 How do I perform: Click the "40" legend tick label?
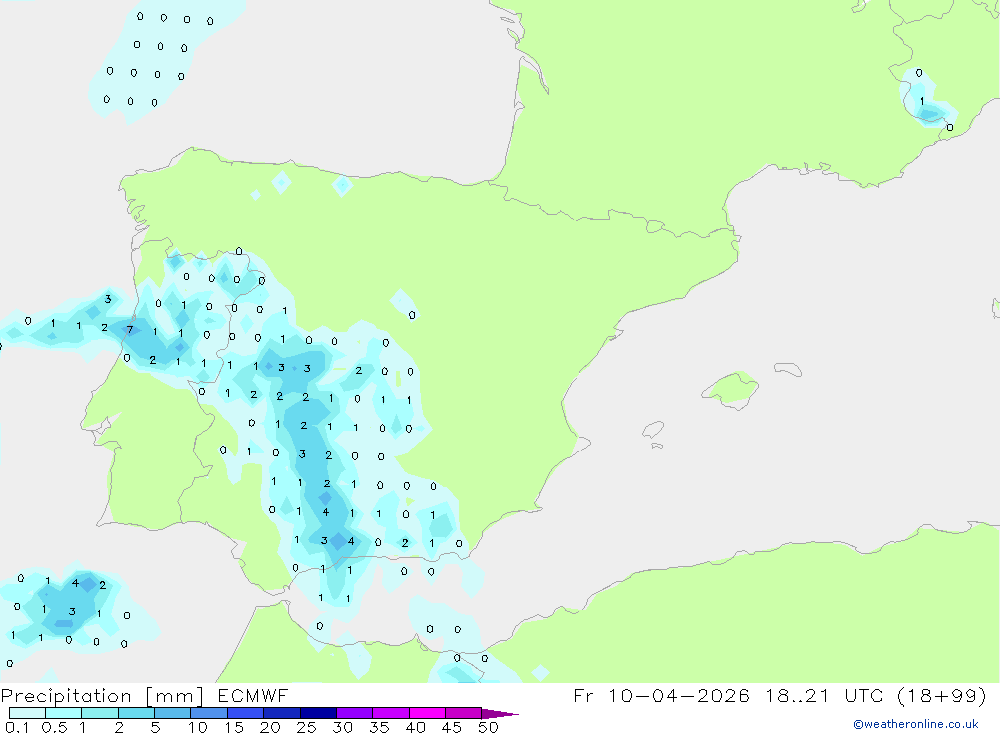click(416, 727)
